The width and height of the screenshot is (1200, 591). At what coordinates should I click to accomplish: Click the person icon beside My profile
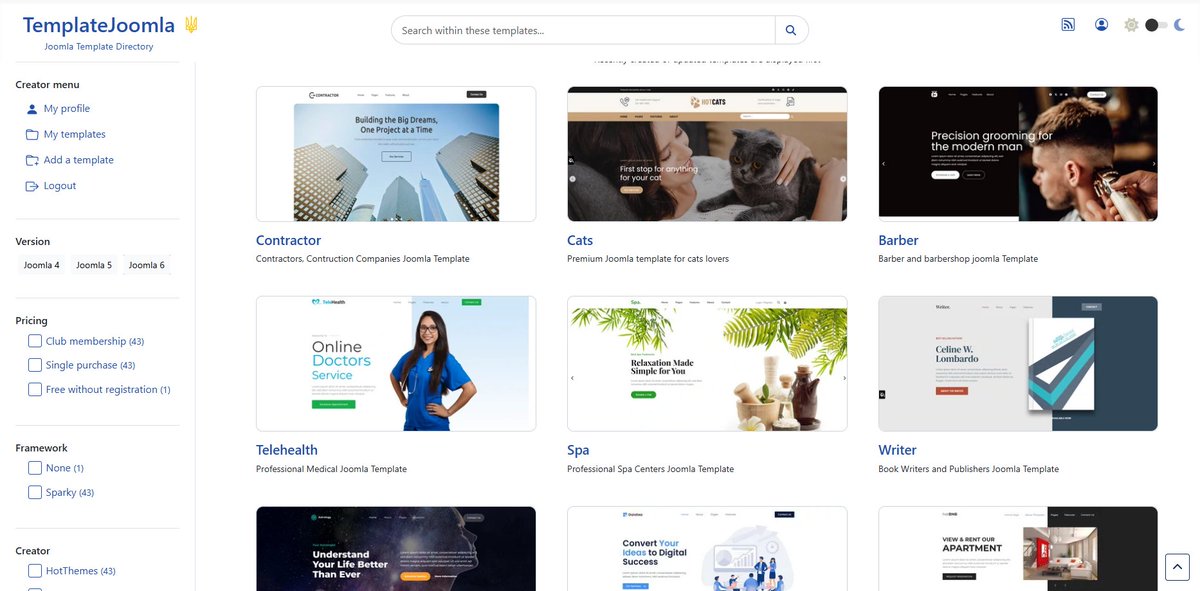coord(32,109)
